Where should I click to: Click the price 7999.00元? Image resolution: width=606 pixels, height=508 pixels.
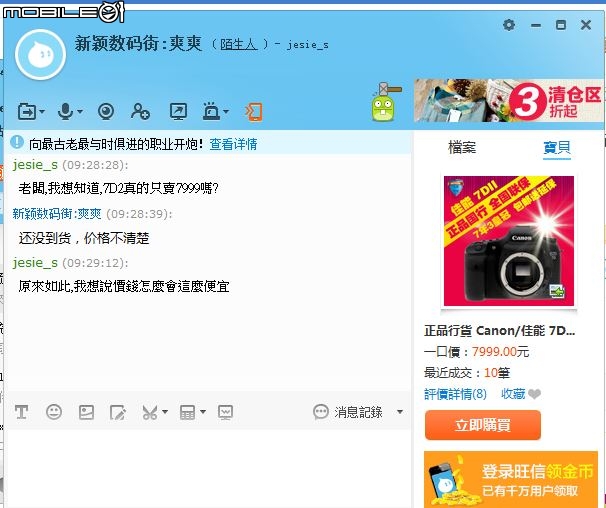500,352
